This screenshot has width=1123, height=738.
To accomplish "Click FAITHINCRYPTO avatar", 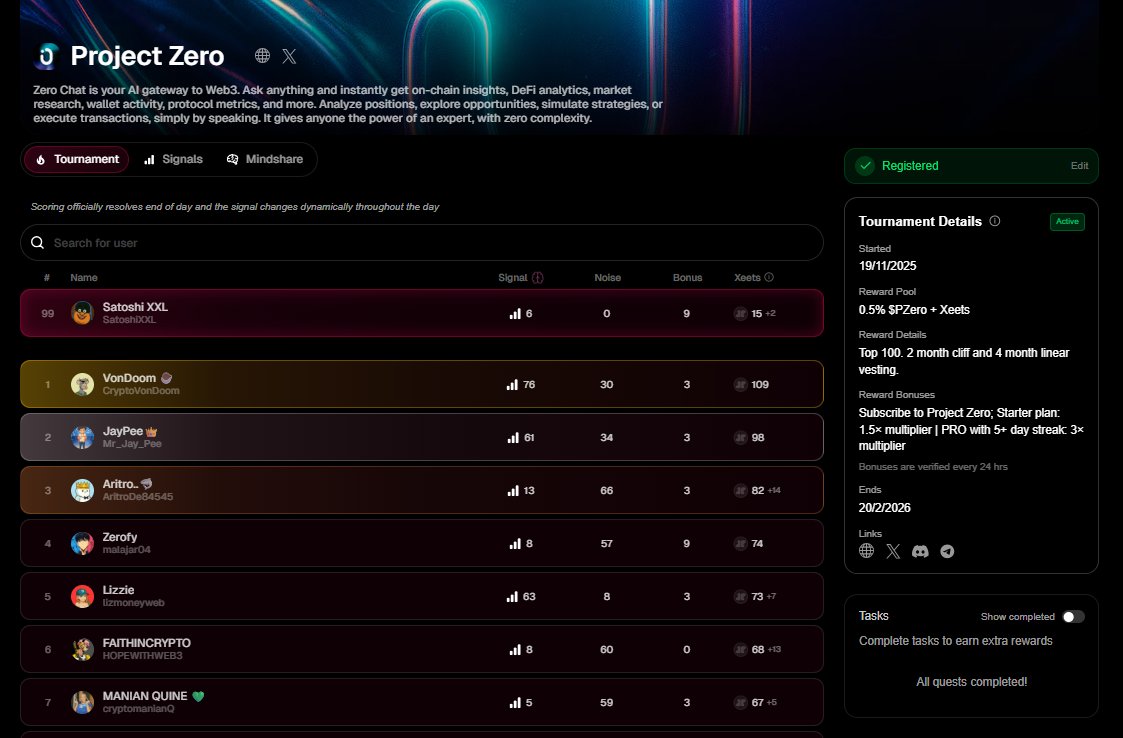I will coord(82,649).
